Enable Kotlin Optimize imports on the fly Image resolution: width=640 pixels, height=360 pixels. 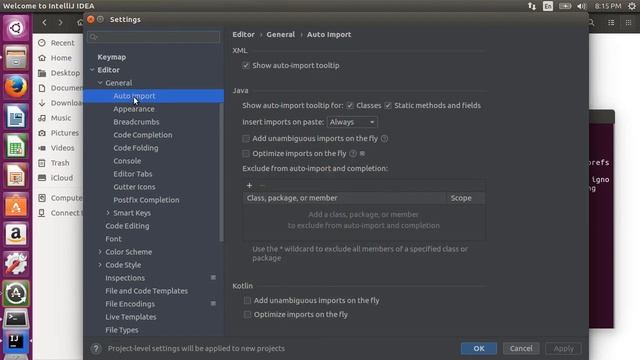(247, 315)
